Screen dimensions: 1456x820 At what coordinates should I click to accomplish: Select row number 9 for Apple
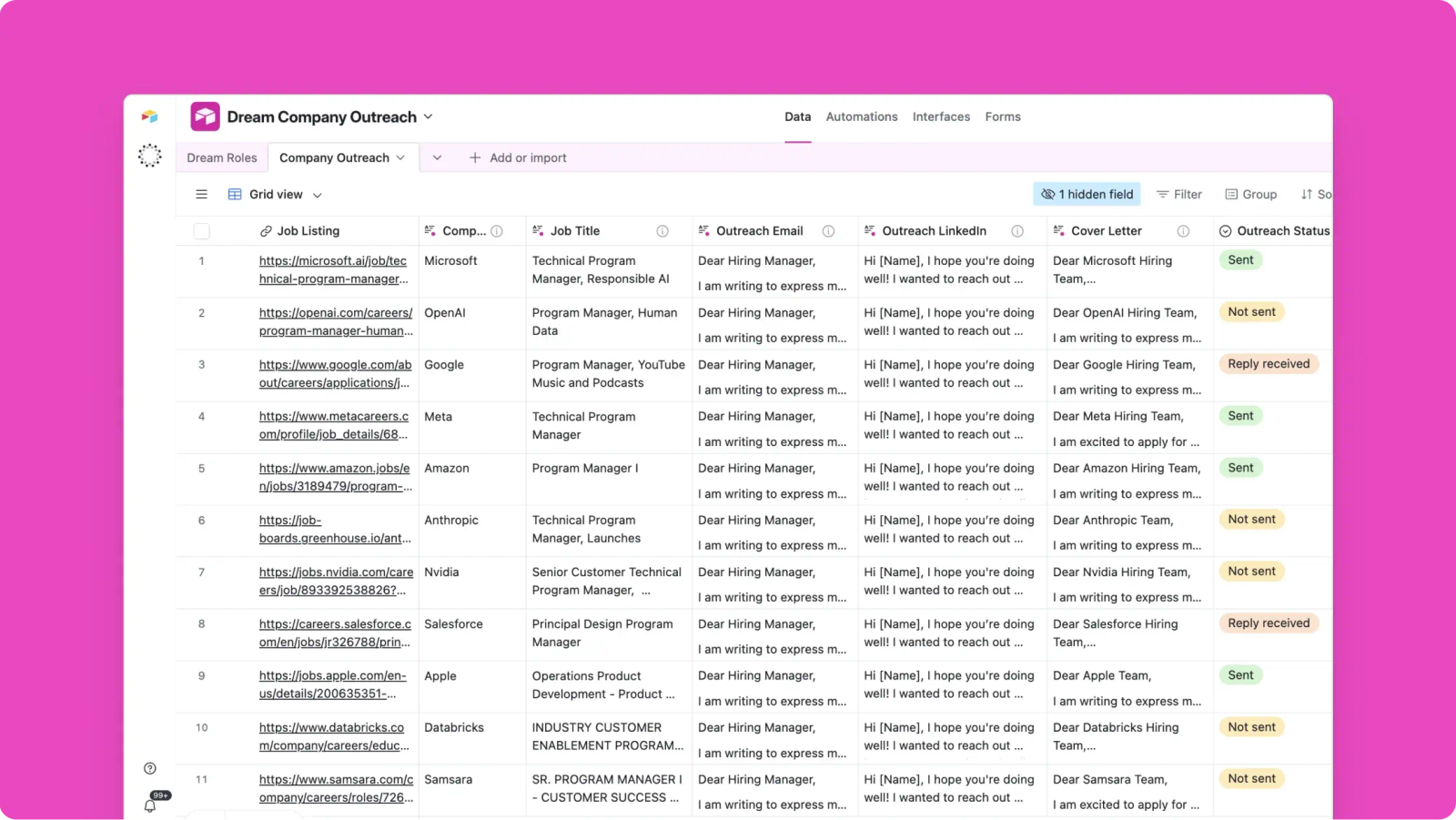point(201,675)
